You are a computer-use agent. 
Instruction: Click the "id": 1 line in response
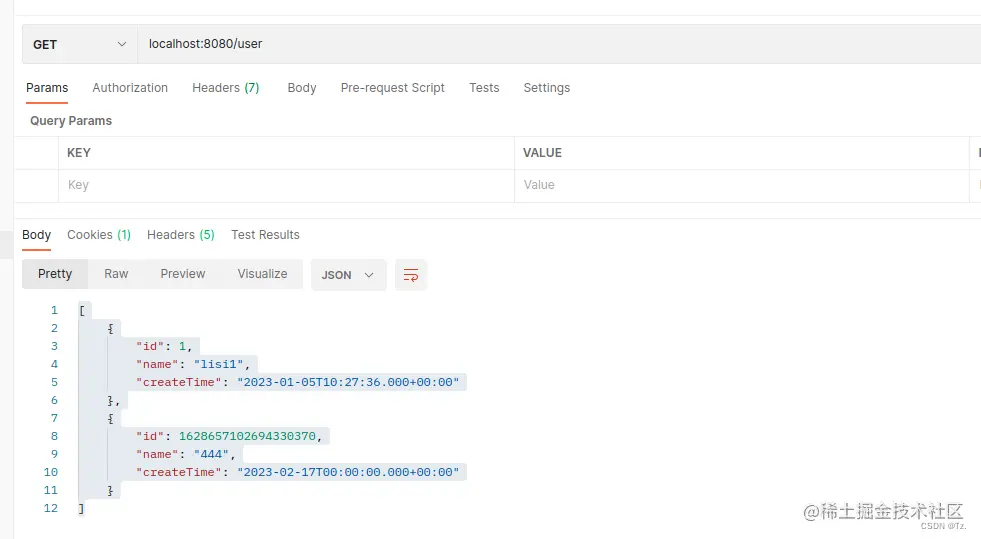tap(164, 346)
